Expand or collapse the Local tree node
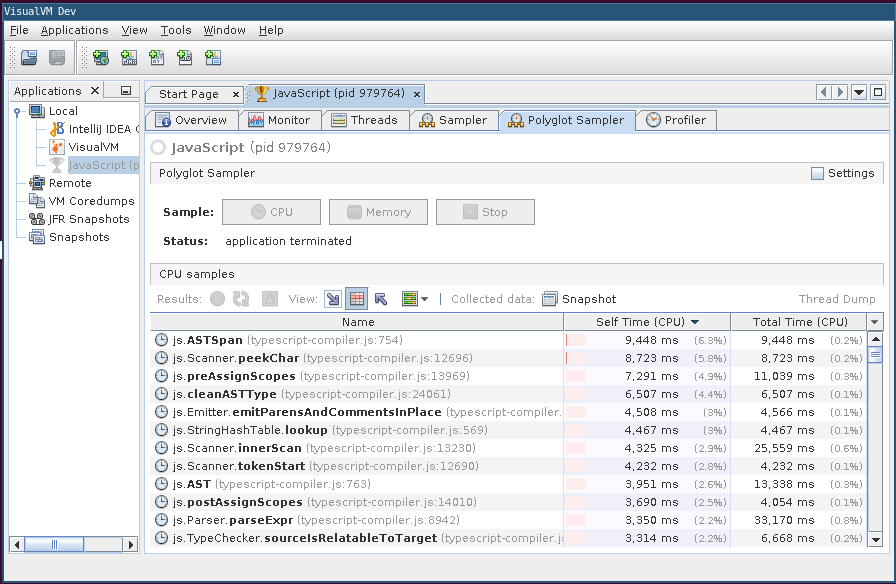Image resolution: width=896 pixels, height=584 pixels. 17,111
